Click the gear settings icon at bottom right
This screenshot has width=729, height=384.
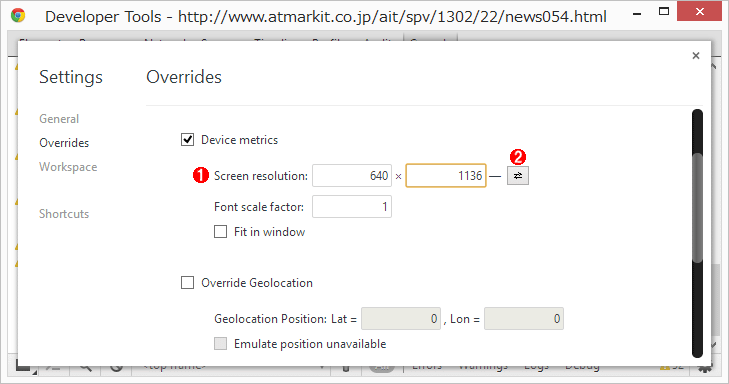[705, 367]
